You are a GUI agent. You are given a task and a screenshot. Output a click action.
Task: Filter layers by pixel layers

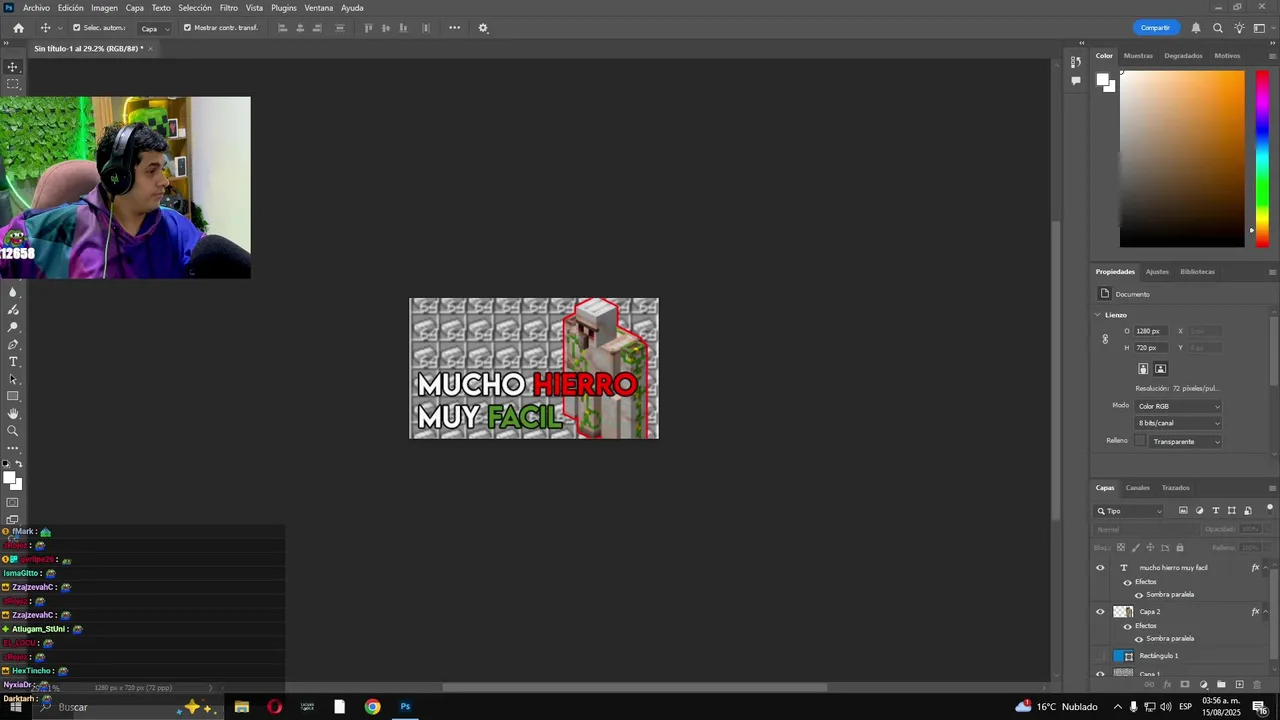tap(1183, 511)
